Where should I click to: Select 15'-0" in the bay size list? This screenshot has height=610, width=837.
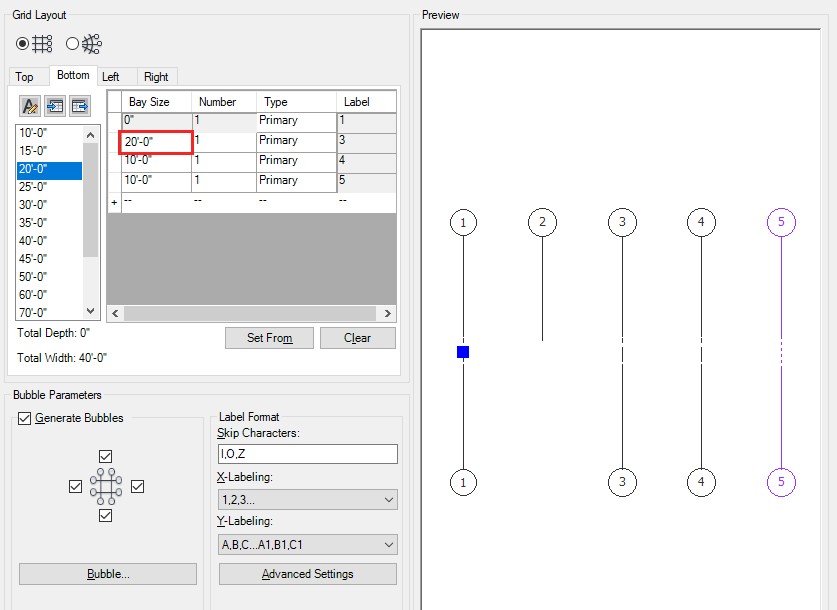pos(49,151)
